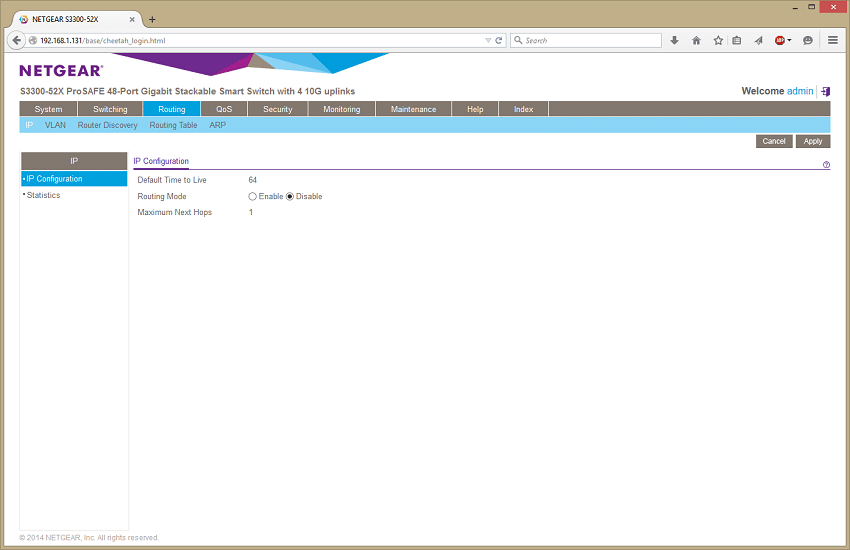Open a new browser tab with plus

[152, 20]
